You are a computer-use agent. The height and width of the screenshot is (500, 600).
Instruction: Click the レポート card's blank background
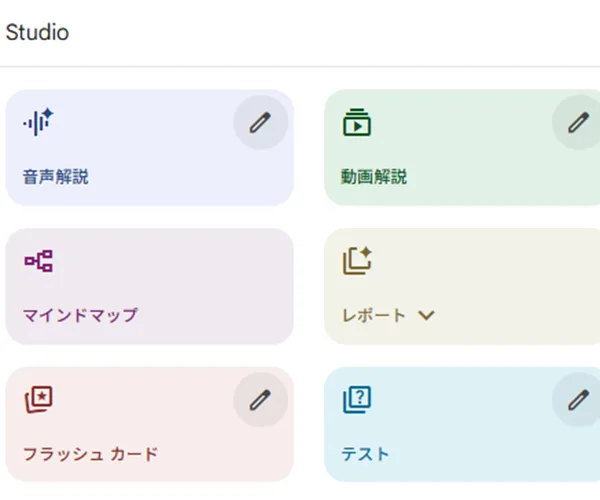pyautogui.click(x=500, y=270)
